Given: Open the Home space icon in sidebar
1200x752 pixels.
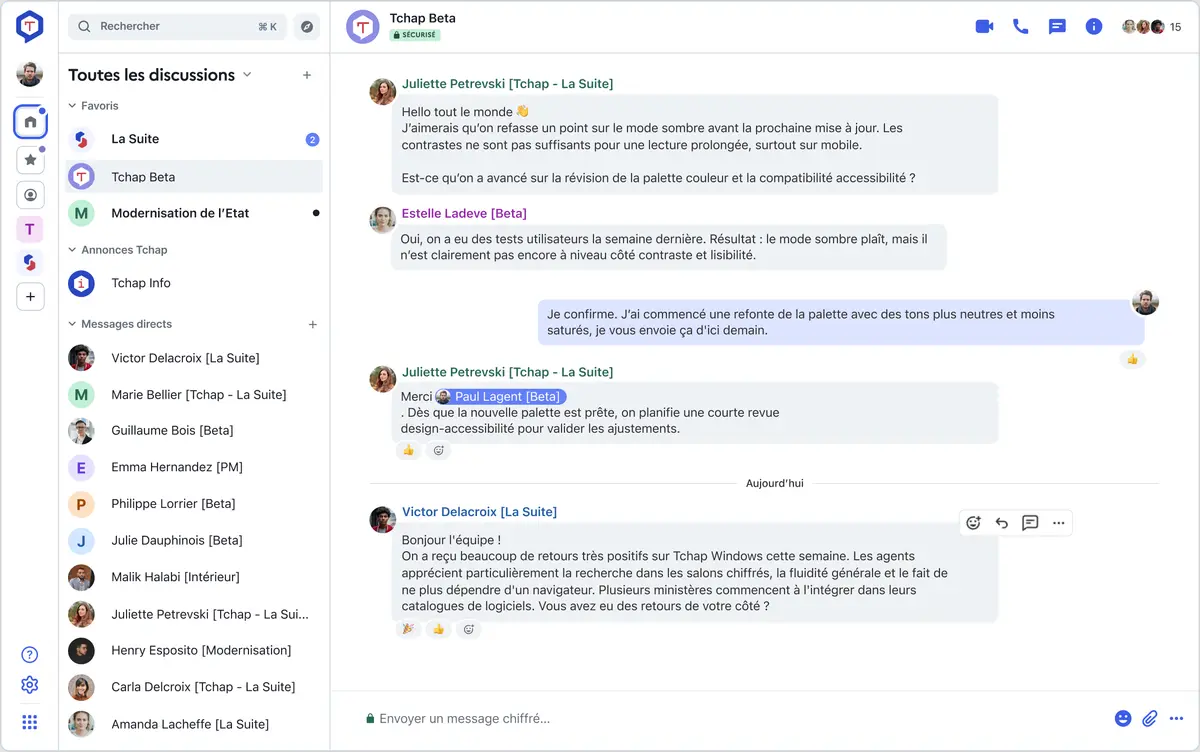Looking at the screenshot, I should click(30, 122).
